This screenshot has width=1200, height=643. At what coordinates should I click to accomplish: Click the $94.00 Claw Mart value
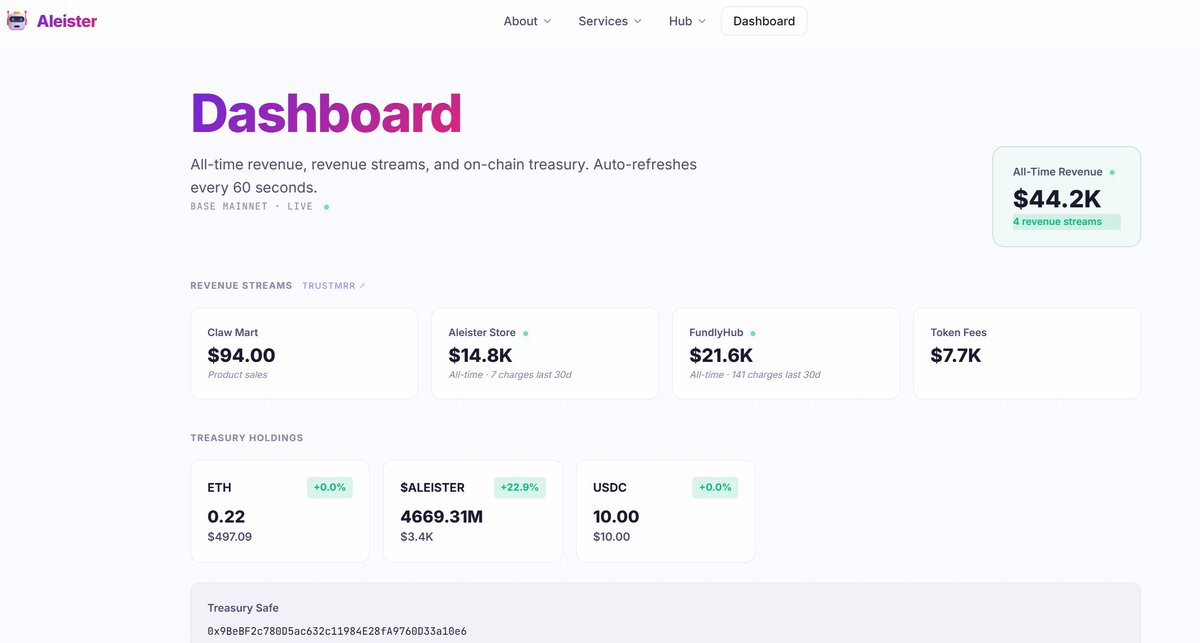click(x=241, y=355)
